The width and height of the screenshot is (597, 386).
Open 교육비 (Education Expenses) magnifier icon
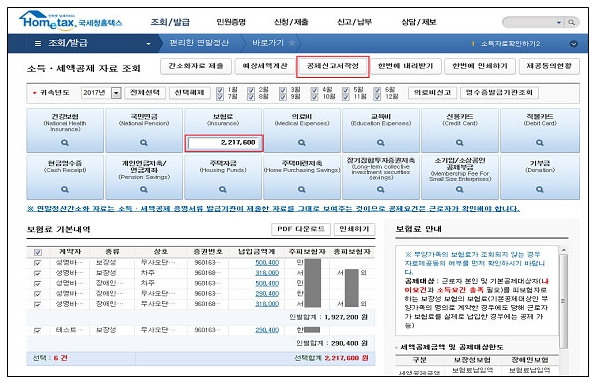pos(380,143)
